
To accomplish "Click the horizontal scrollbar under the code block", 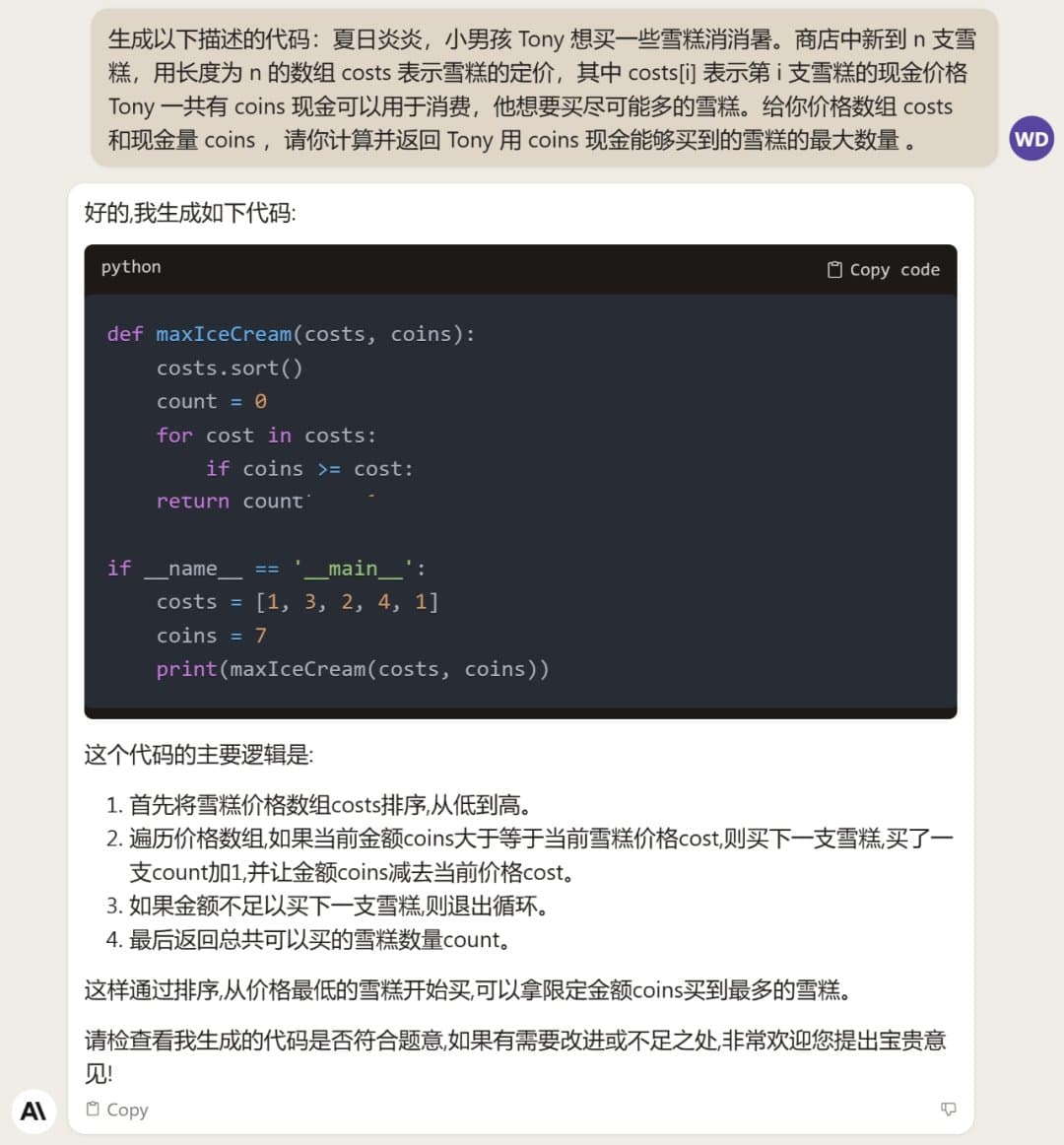I will (x=520, y=712).
